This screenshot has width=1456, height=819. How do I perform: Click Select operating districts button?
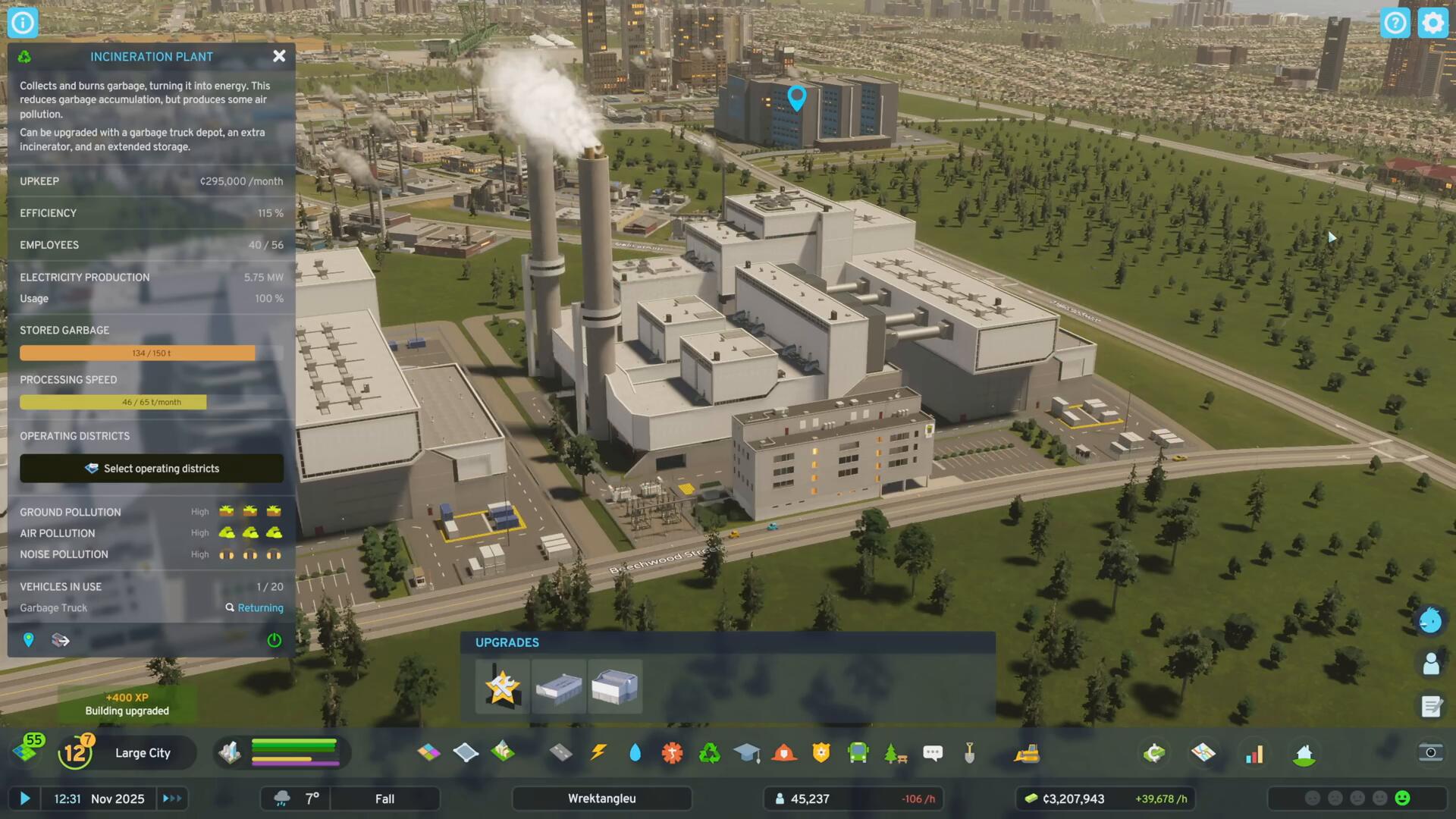[152, 469]
